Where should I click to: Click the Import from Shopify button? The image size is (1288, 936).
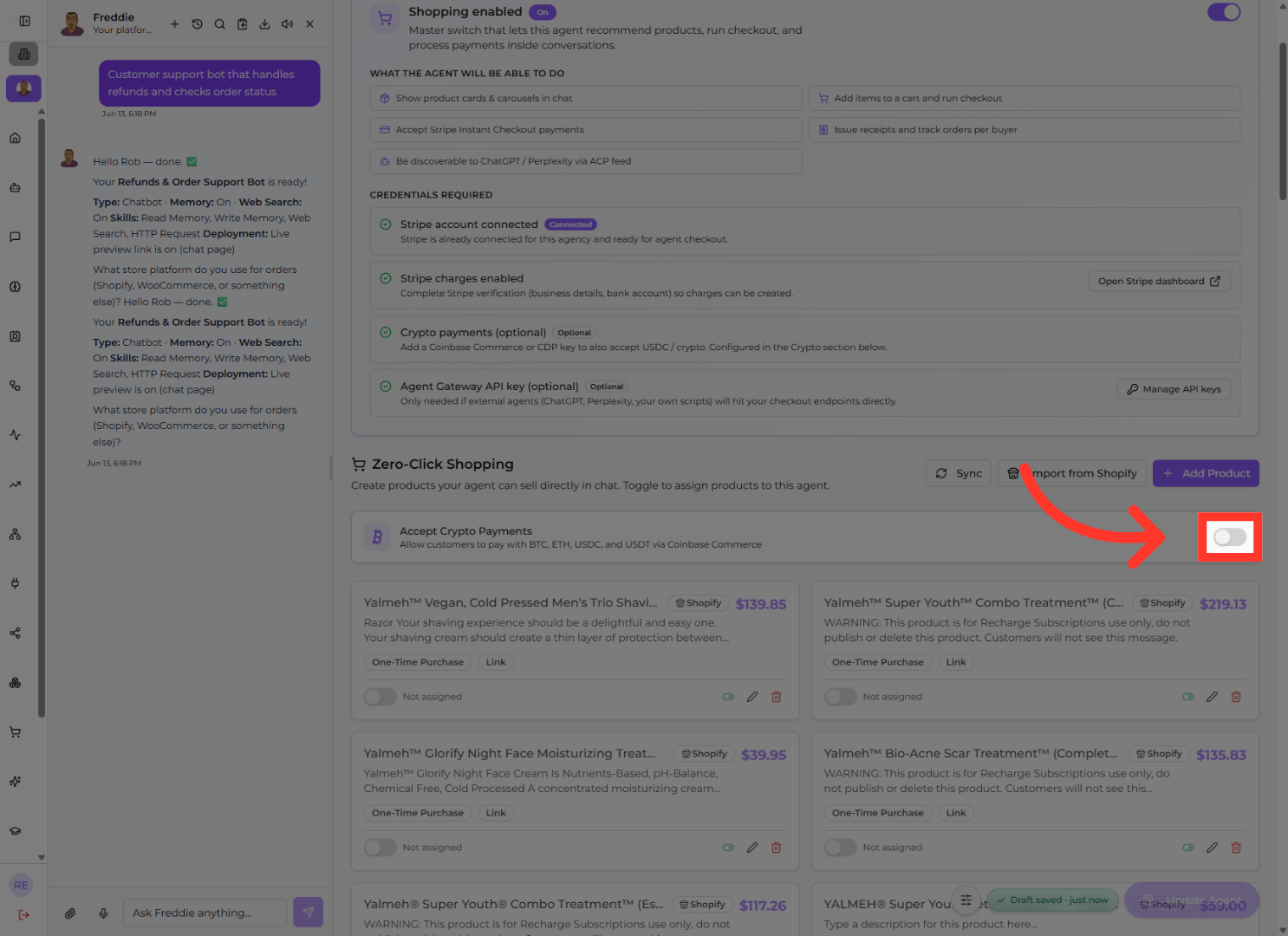click(x=1072, y=473)
